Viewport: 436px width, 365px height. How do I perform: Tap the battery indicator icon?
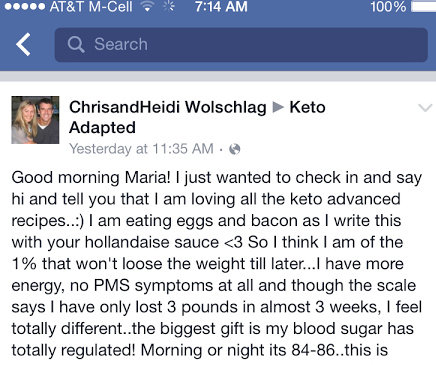pyautogui.click(x=423, y=7)
